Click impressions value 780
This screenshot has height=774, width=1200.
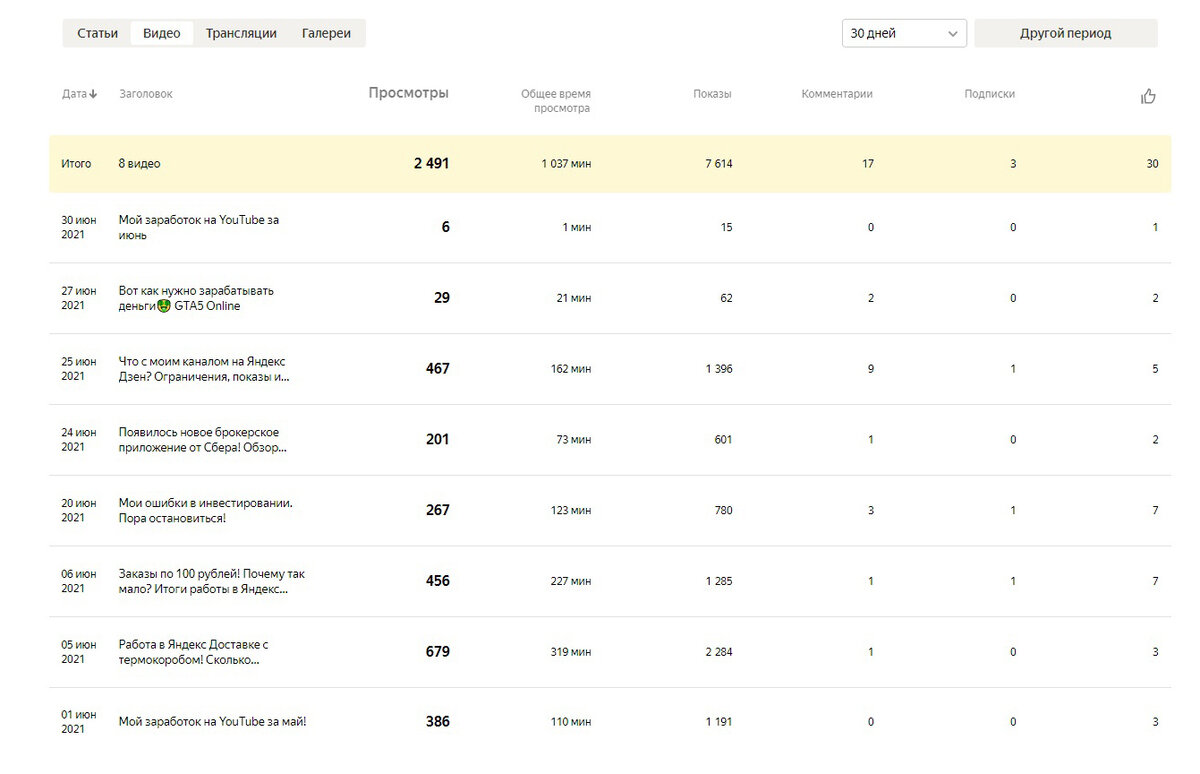[x=723, y=511]
